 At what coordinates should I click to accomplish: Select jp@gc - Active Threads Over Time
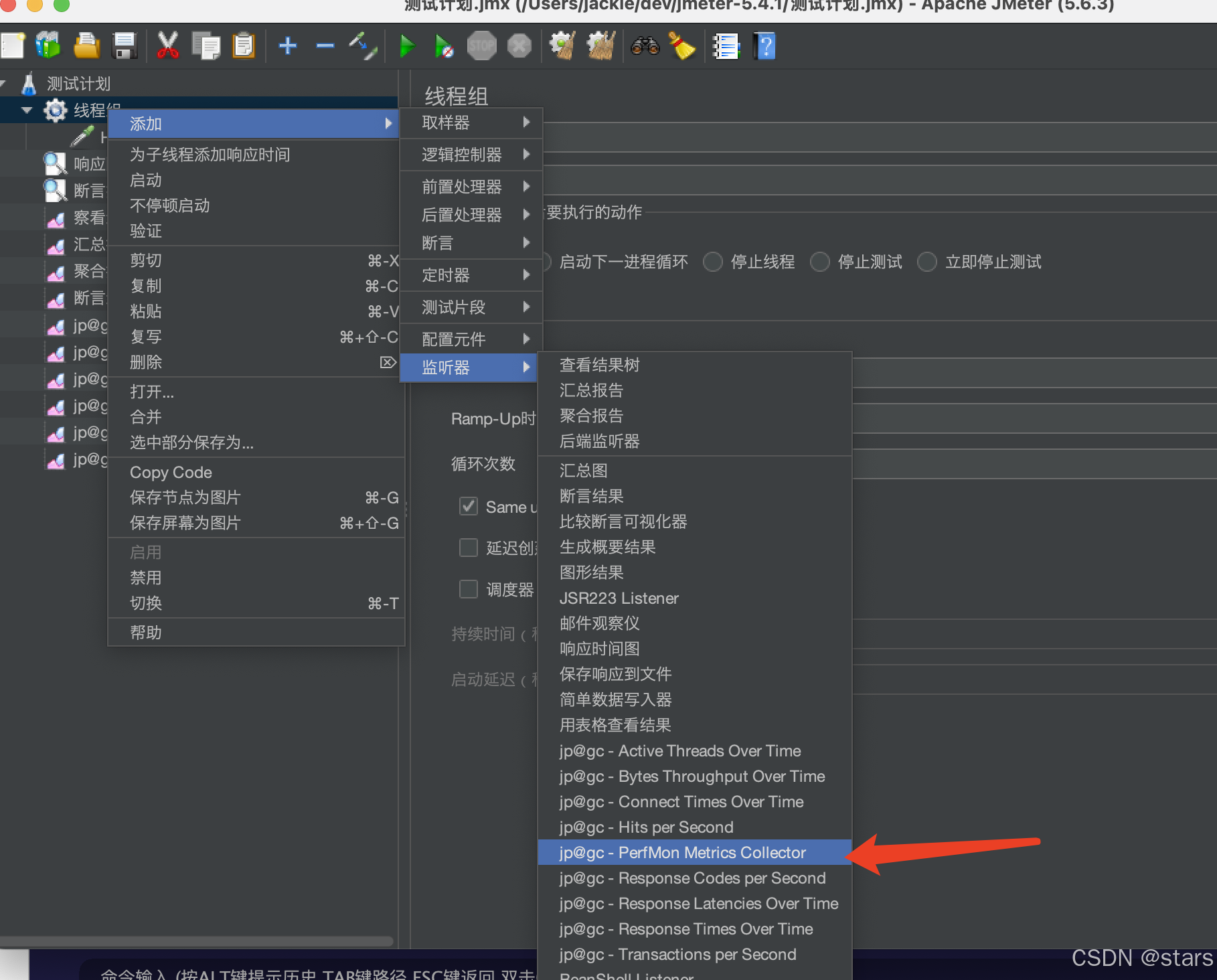point(695,750)
